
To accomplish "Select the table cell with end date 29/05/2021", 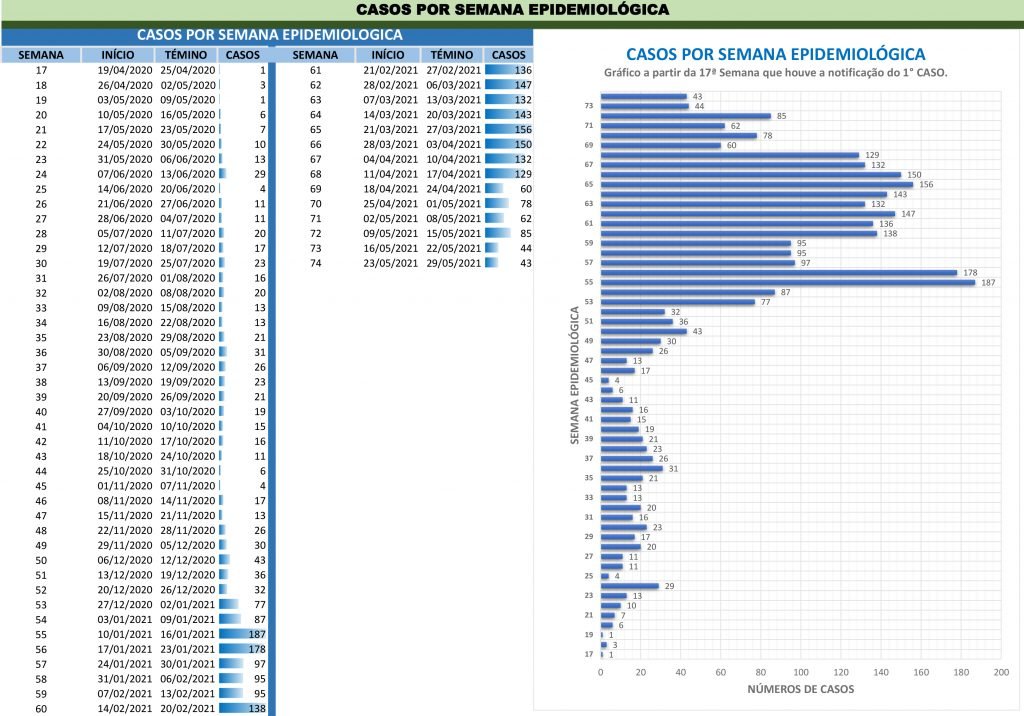I will click(x=452, y=263).
